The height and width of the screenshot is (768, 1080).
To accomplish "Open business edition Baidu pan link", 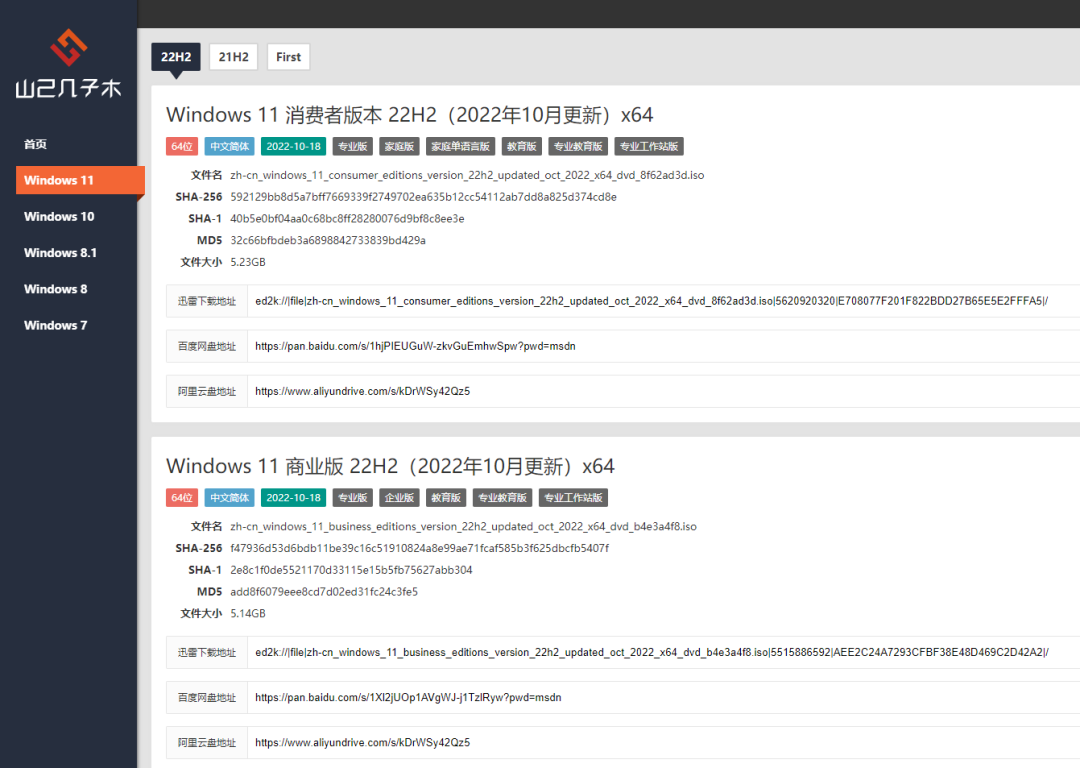I will [408, 697].
